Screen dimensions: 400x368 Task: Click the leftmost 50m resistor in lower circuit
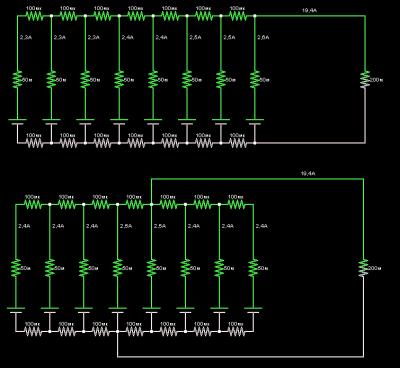[16, 268]
